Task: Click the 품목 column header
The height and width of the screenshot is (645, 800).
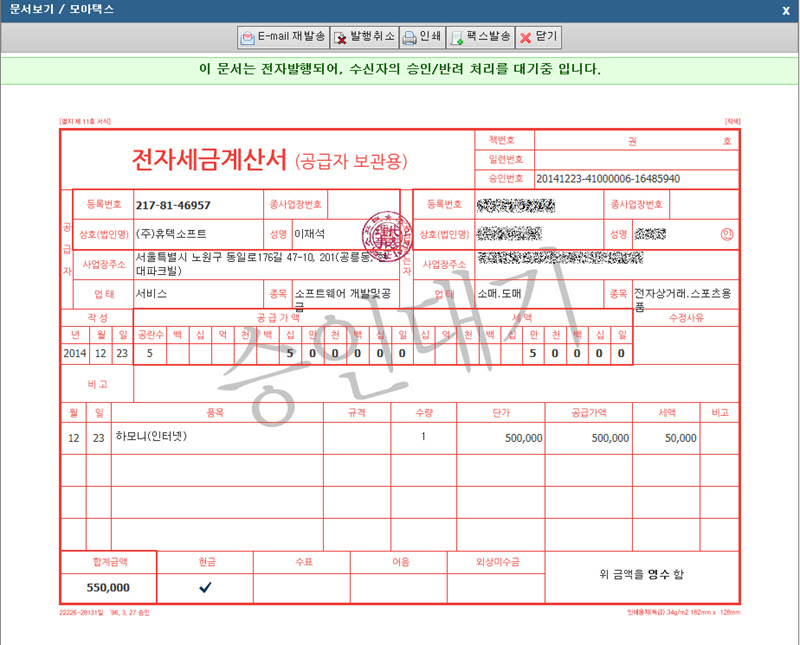Action: point(215,412)
